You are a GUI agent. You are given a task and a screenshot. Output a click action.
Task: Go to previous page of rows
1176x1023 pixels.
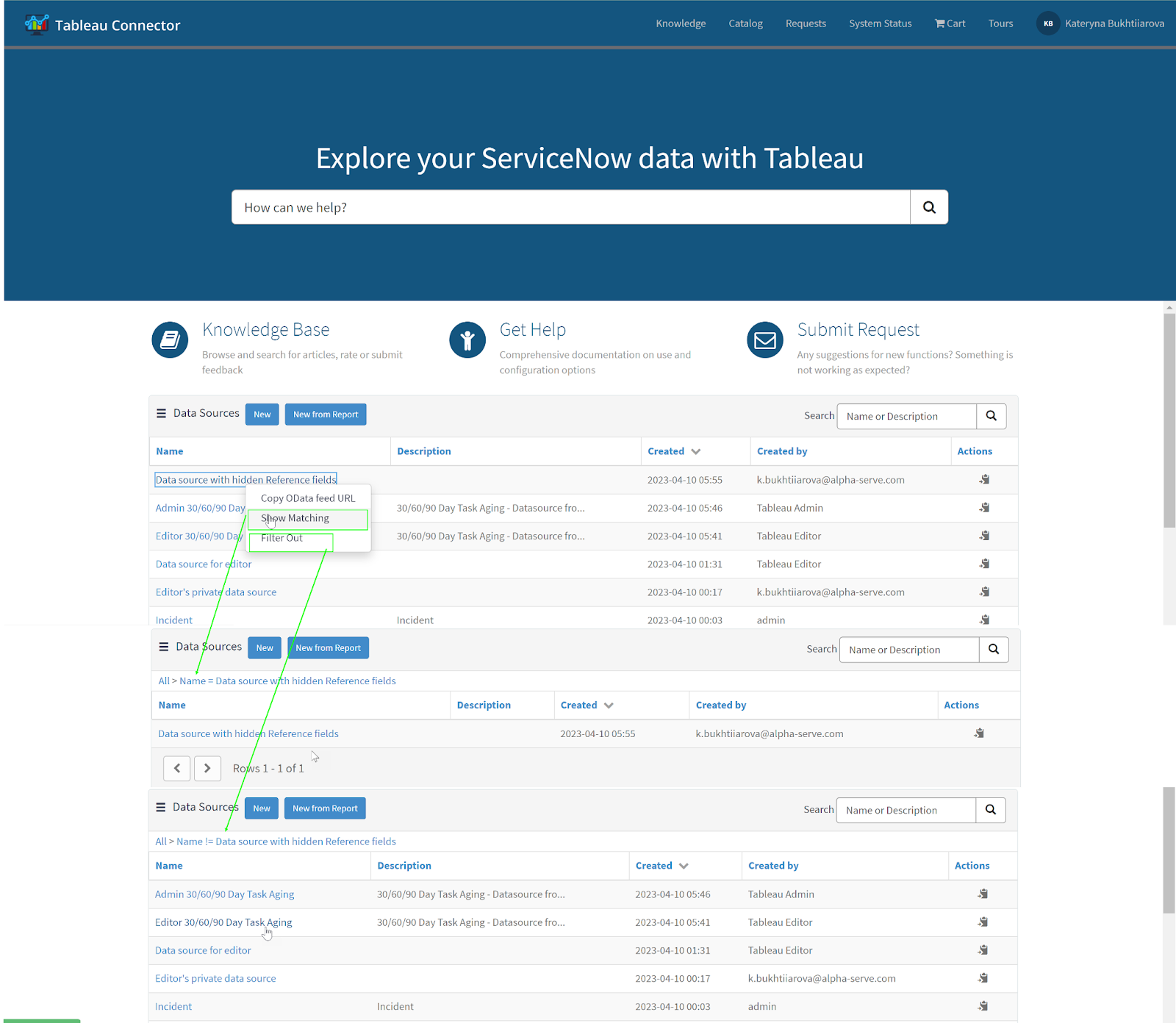point(176,768)
